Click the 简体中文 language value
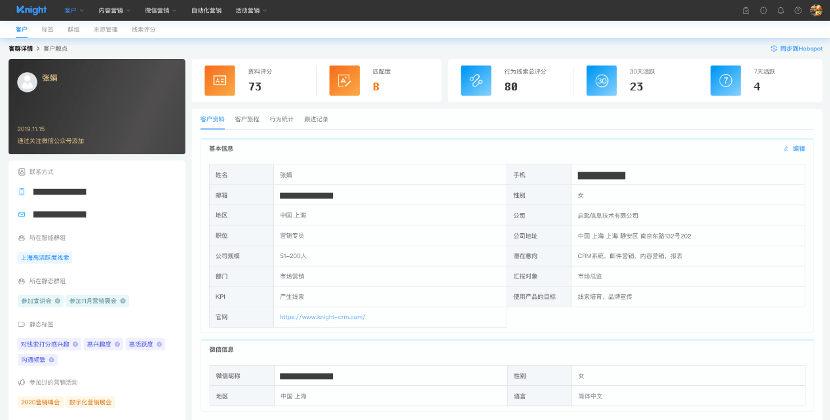This screenshot has height=420, width=830. pyautogui.click(x=590, y=396)
